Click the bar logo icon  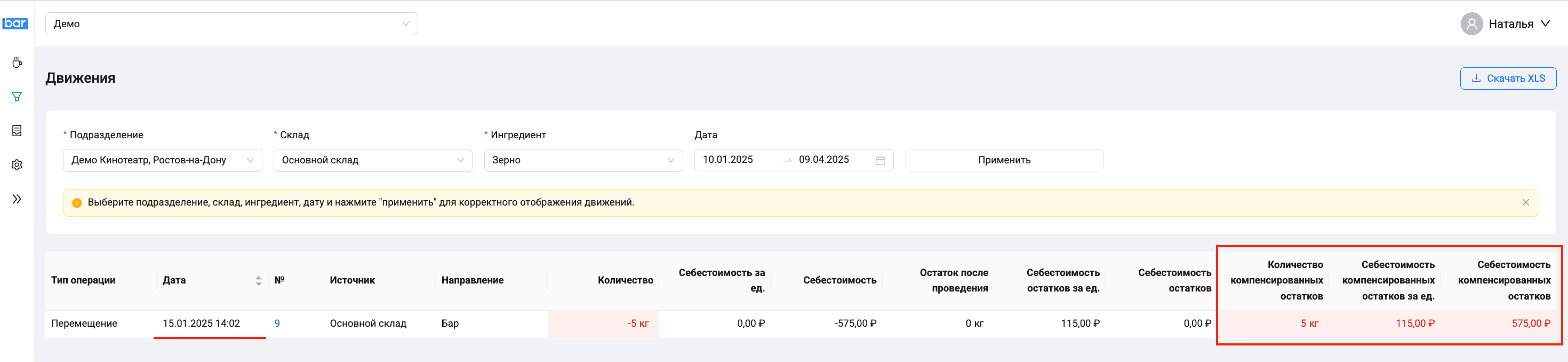[15, 23]
